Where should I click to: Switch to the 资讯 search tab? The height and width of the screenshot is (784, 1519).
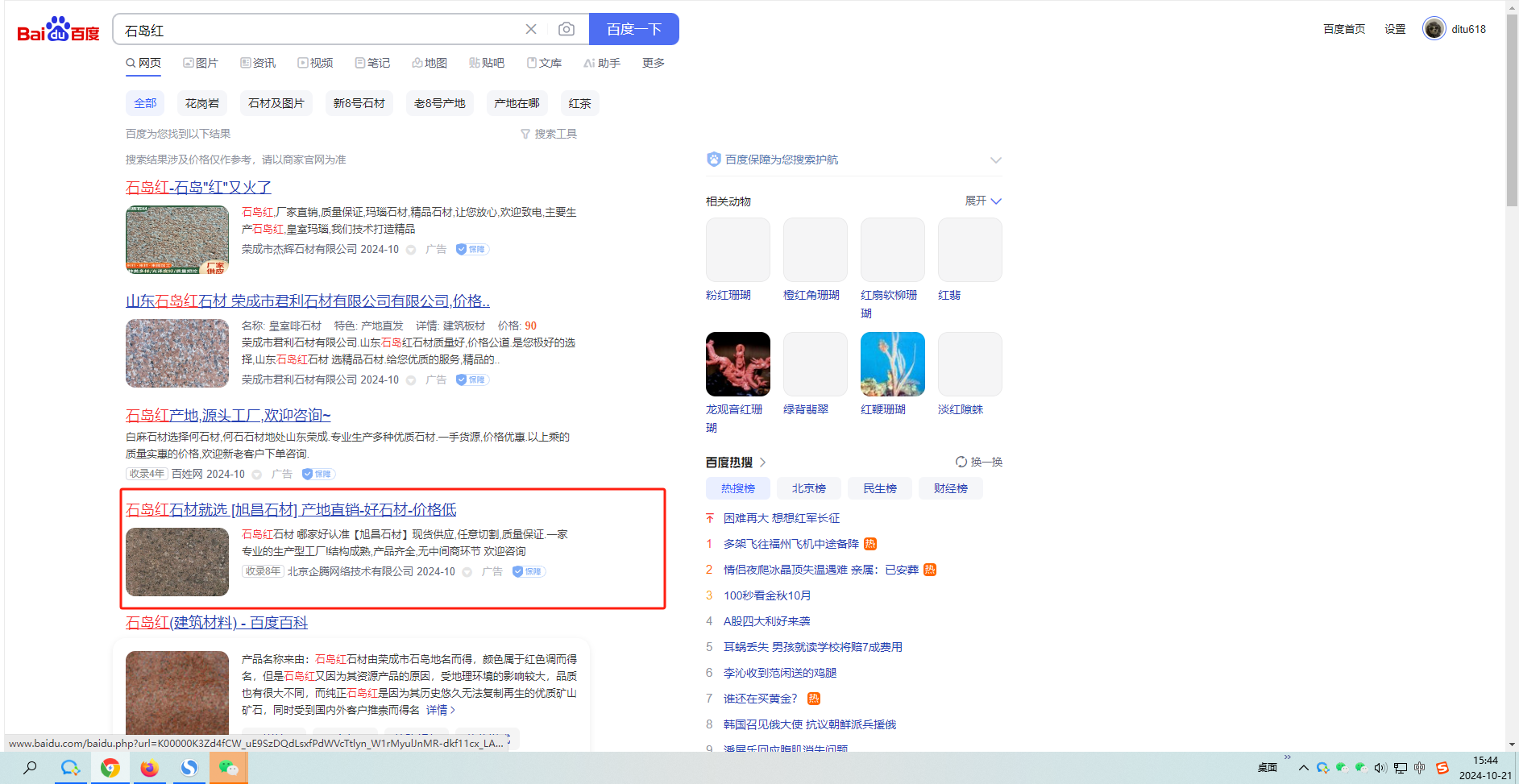point(258,63)
